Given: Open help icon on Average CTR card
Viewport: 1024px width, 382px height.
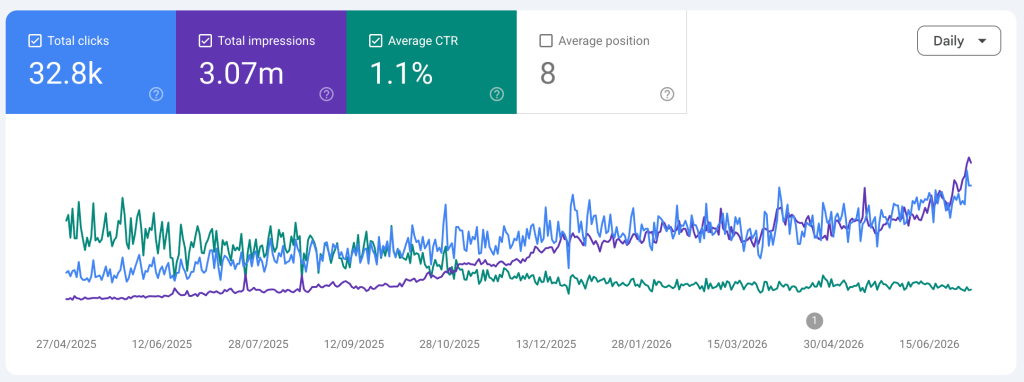Looking at the screenshot, I should (x=497, y=95).
